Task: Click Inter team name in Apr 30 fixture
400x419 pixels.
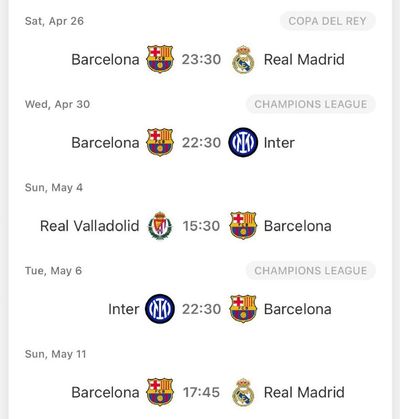Action: click(279, 143)
